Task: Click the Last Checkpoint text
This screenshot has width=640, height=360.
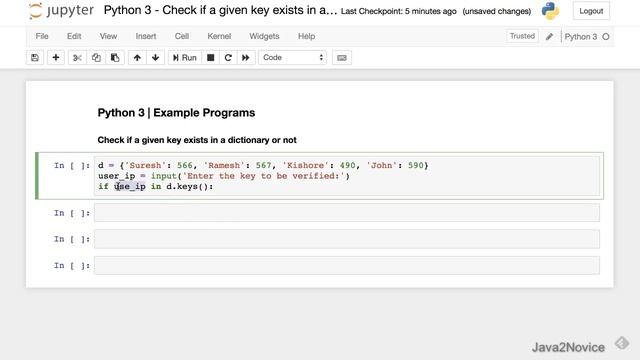Action: point(398,11)
